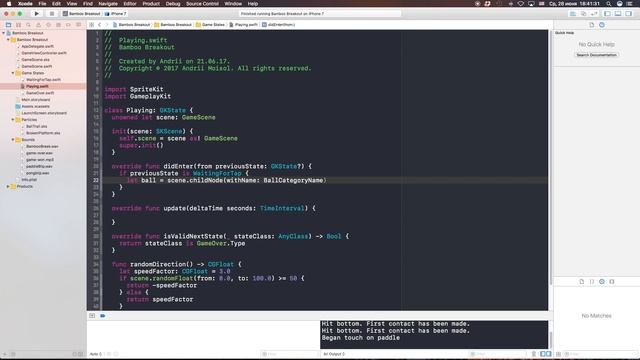Click Playing.swift in the jump bar
Image resolution: width=640 pixels, height=360 pixels.
click(243, 25)
